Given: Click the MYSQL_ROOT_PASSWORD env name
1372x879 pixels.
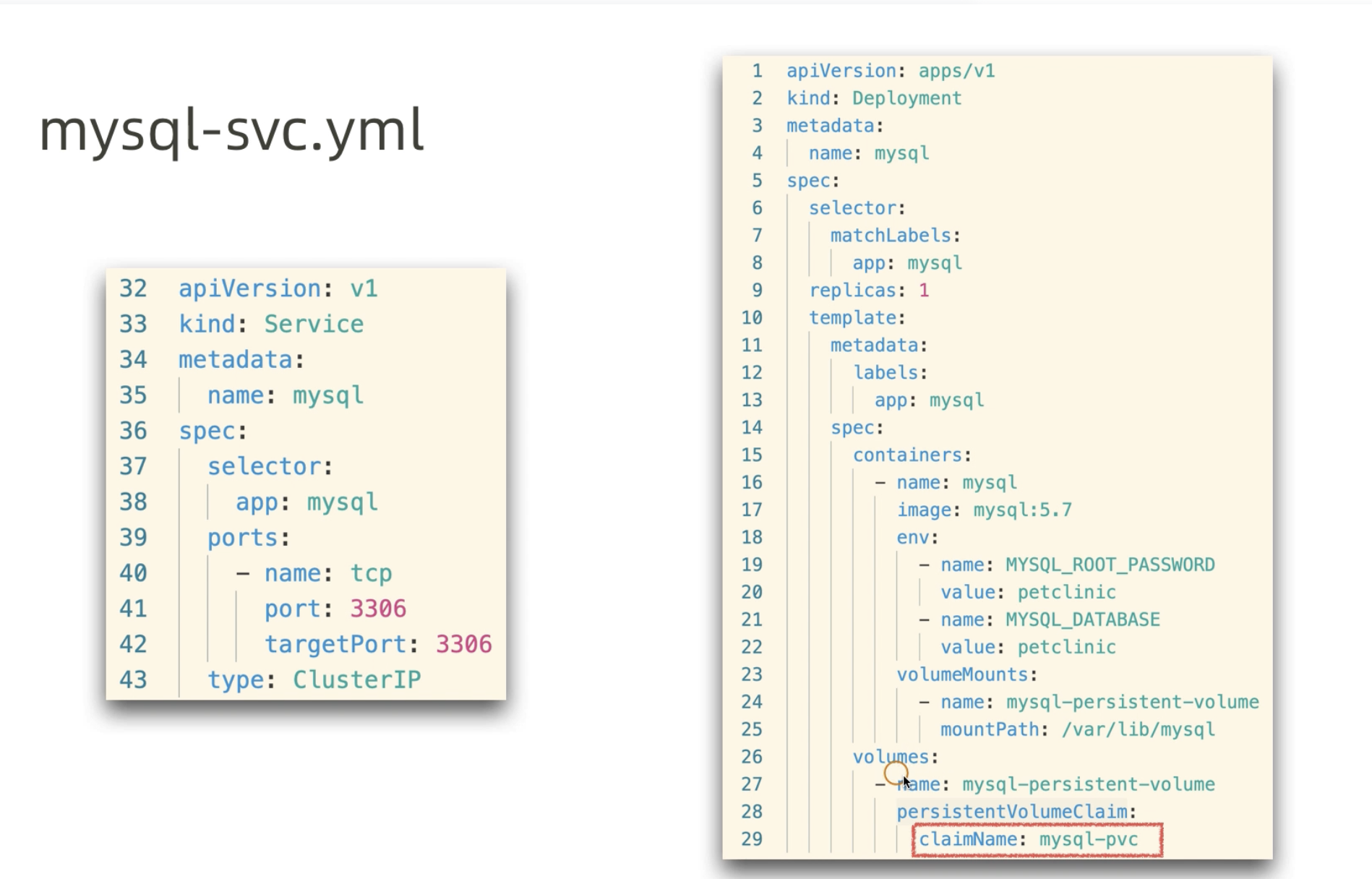Looking at the screenshot, I should point(1110,565).
